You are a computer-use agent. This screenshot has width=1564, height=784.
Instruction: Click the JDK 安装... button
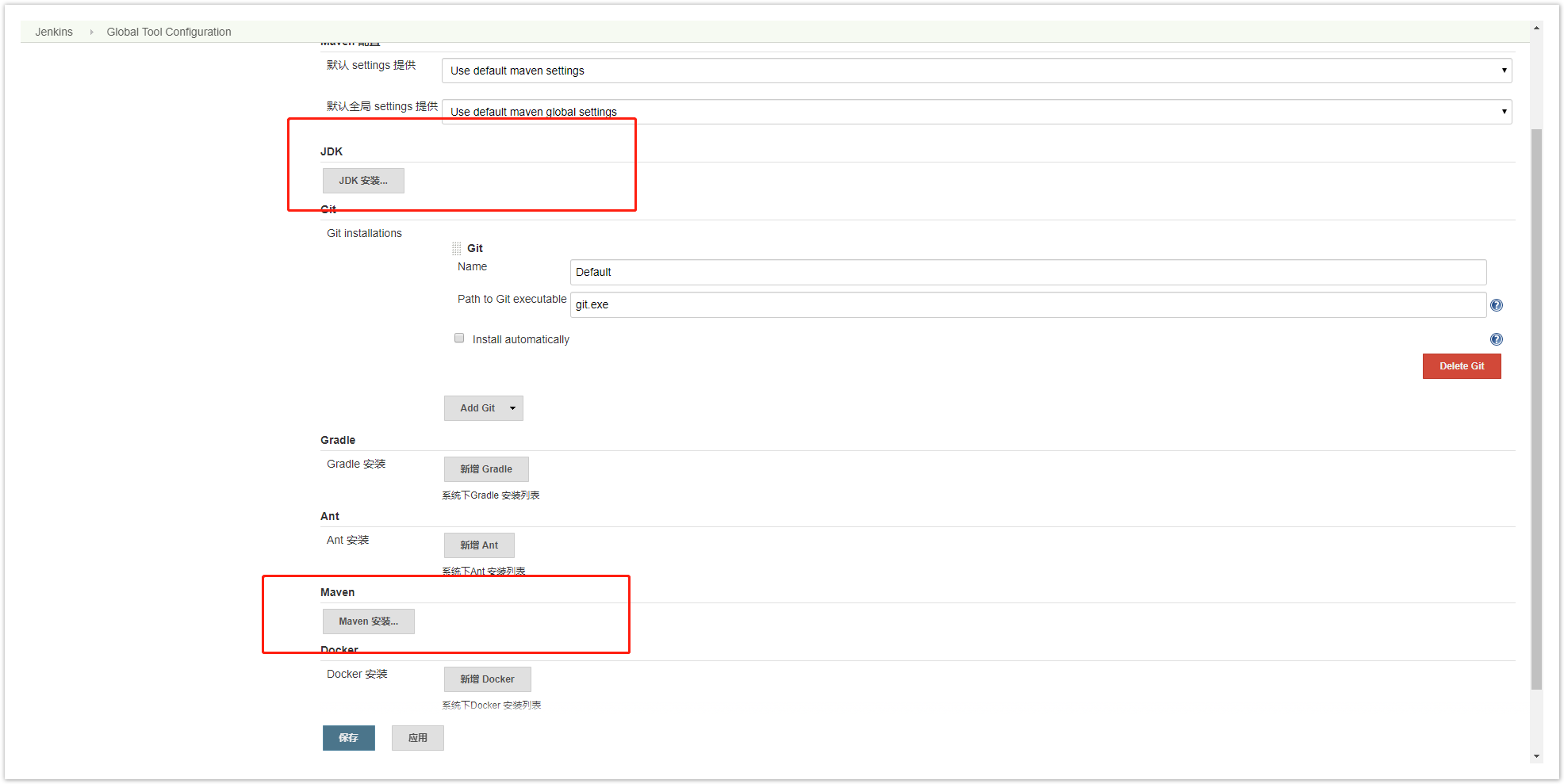[x=363, y=181]
